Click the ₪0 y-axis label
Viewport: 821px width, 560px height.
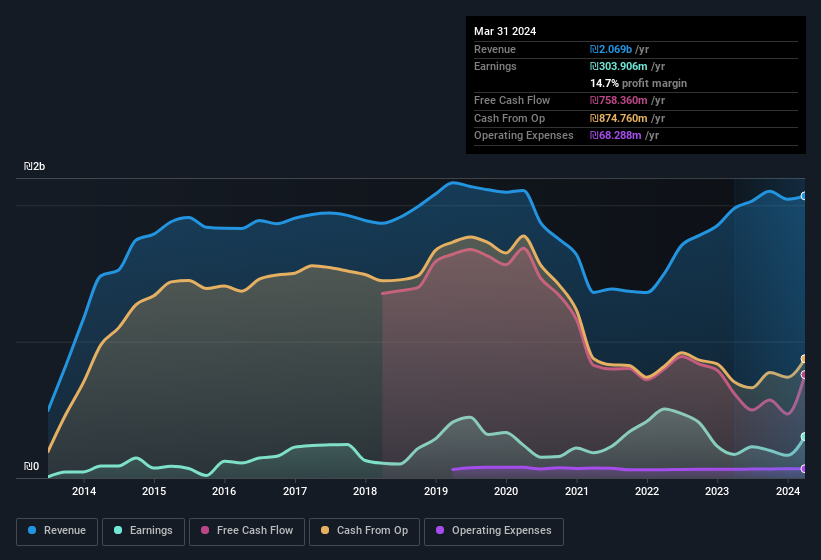coord(31,466)
